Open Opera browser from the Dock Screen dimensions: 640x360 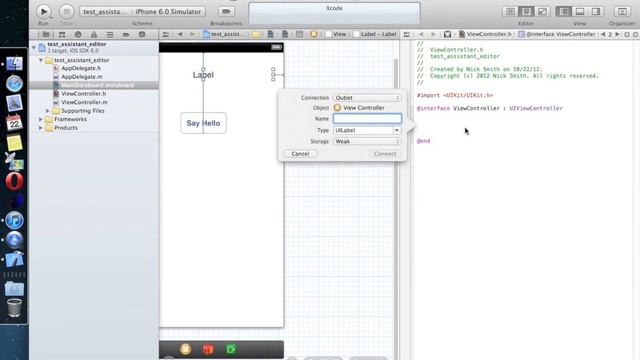(14, 181)
